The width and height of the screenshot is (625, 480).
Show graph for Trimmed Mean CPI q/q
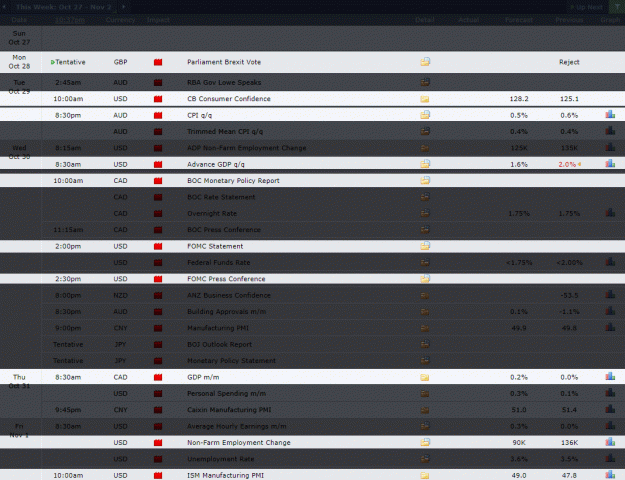click(x=610, y=131)
